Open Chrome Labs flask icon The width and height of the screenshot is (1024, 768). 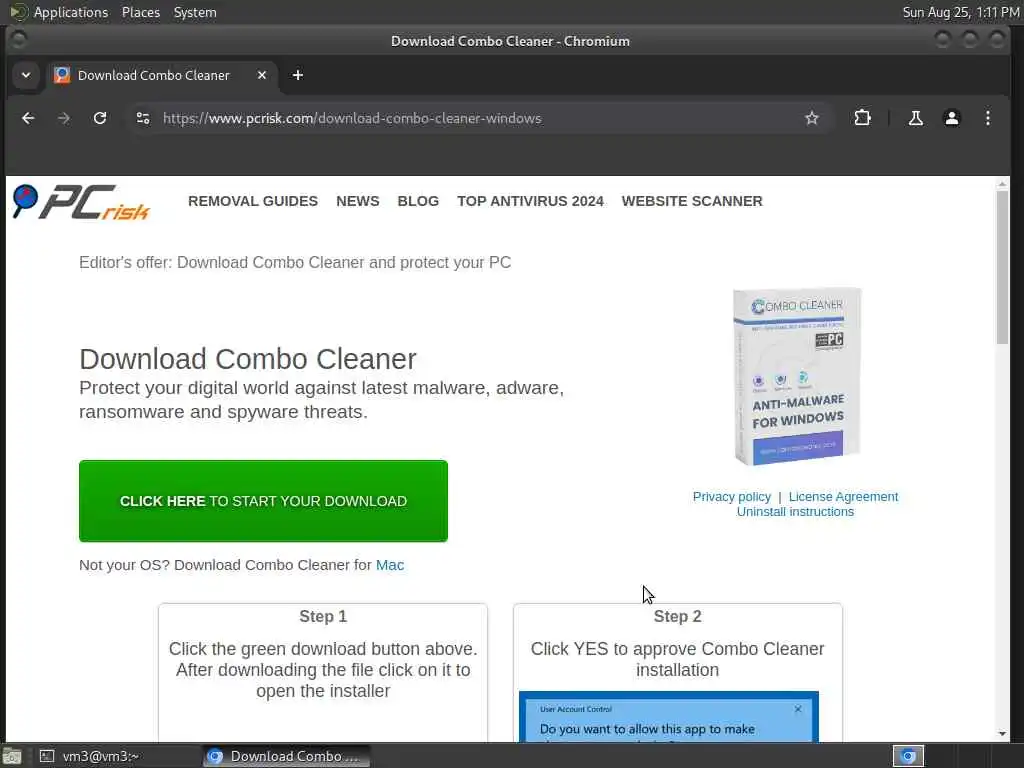point(916,118)
